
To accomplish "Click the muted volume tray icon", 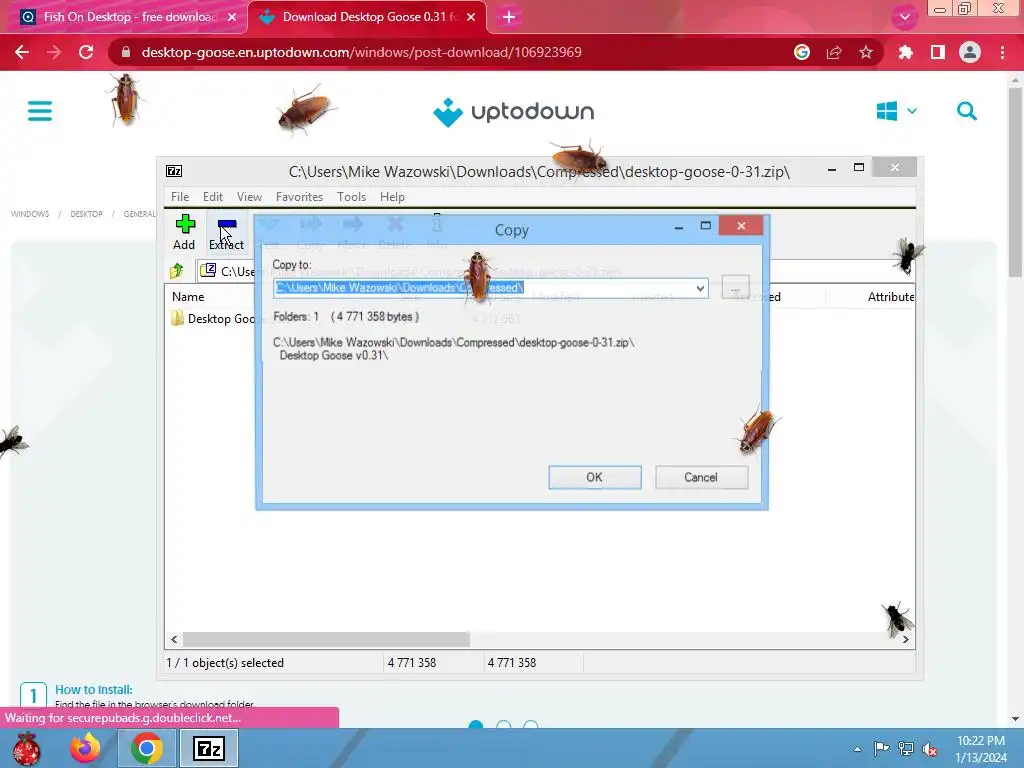I will (x=929, y=749).
